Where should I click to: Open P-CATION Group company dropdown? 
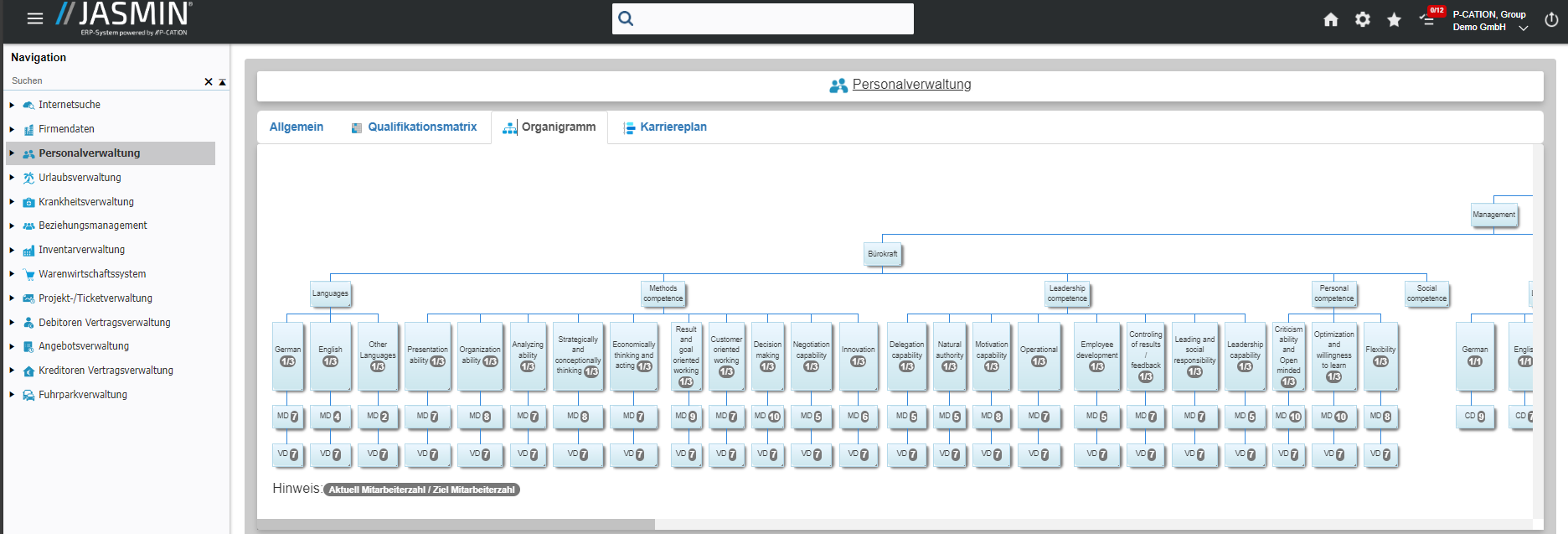click(1523, 28)
